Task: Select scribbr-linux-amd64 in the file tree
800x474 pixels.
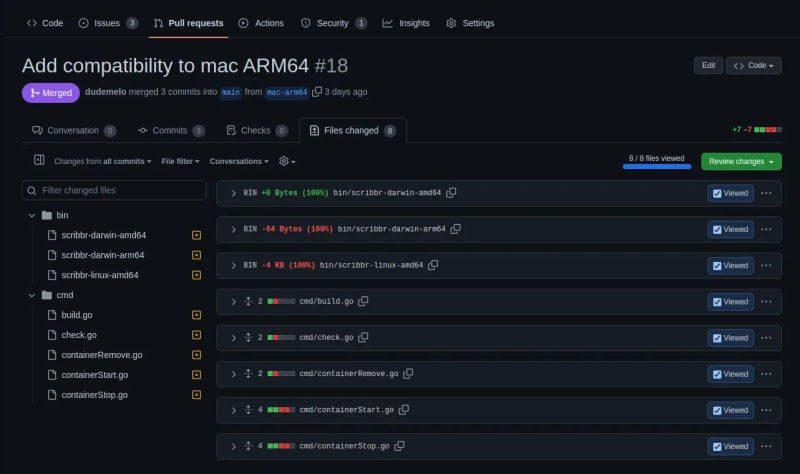Action: point(99,275)
